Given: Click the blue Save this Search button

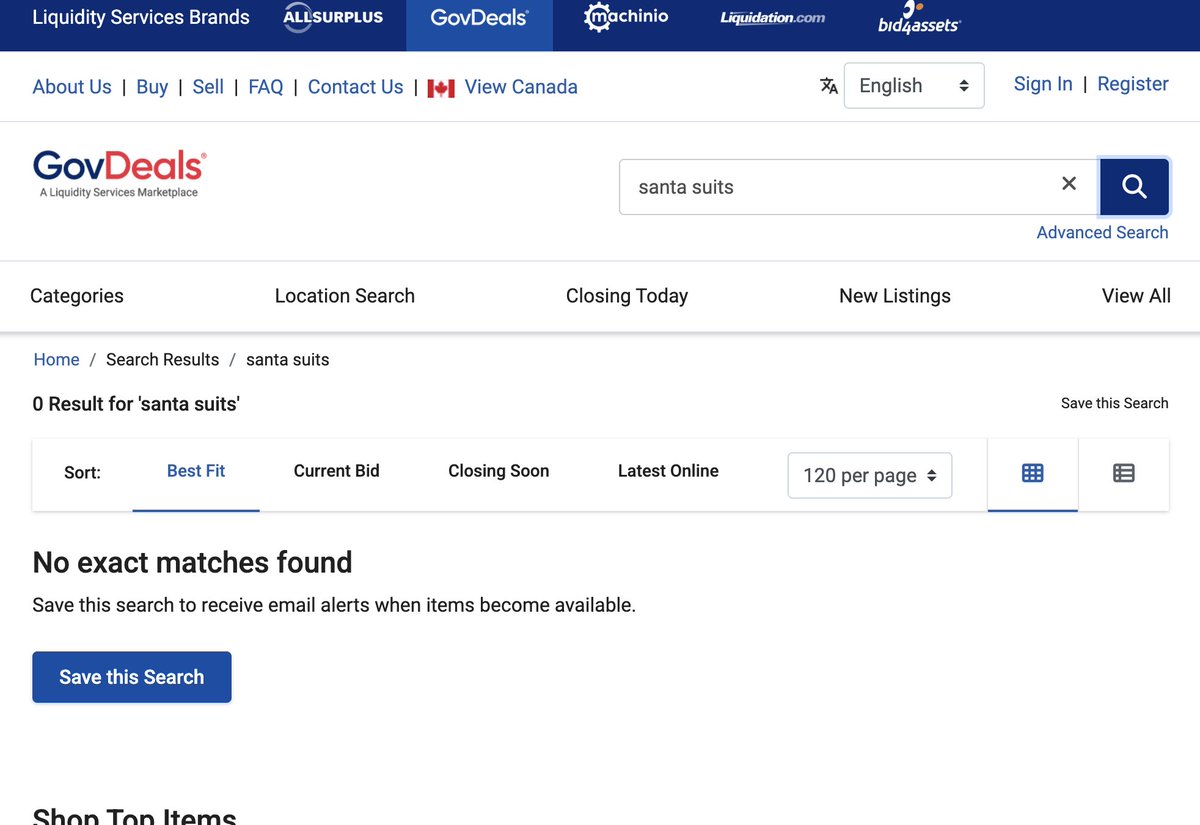Looking at the screenshot, I should tap(132, 677).
